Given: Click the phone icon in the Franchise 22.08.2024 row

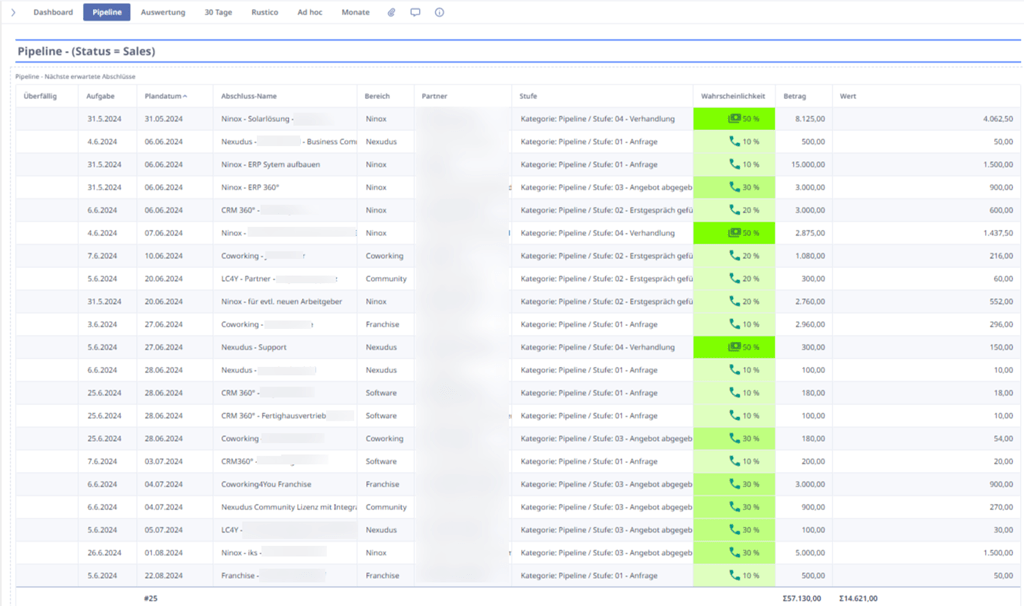Looking at the screenshot, I should (x=735, y=576).
